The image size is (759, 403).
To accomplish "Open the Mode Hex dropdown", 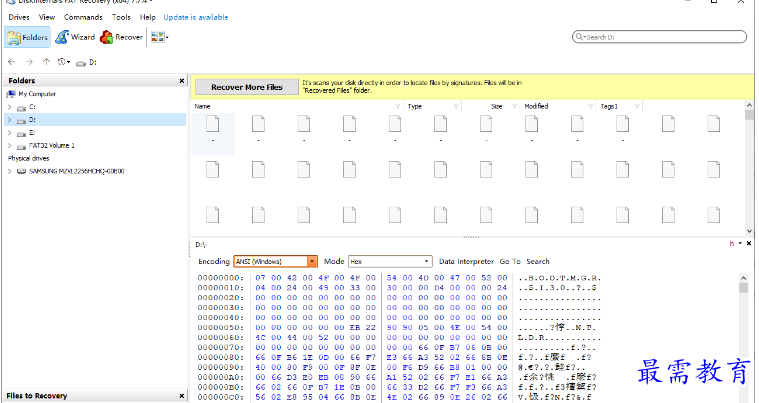I will click(x=390, y=261).
